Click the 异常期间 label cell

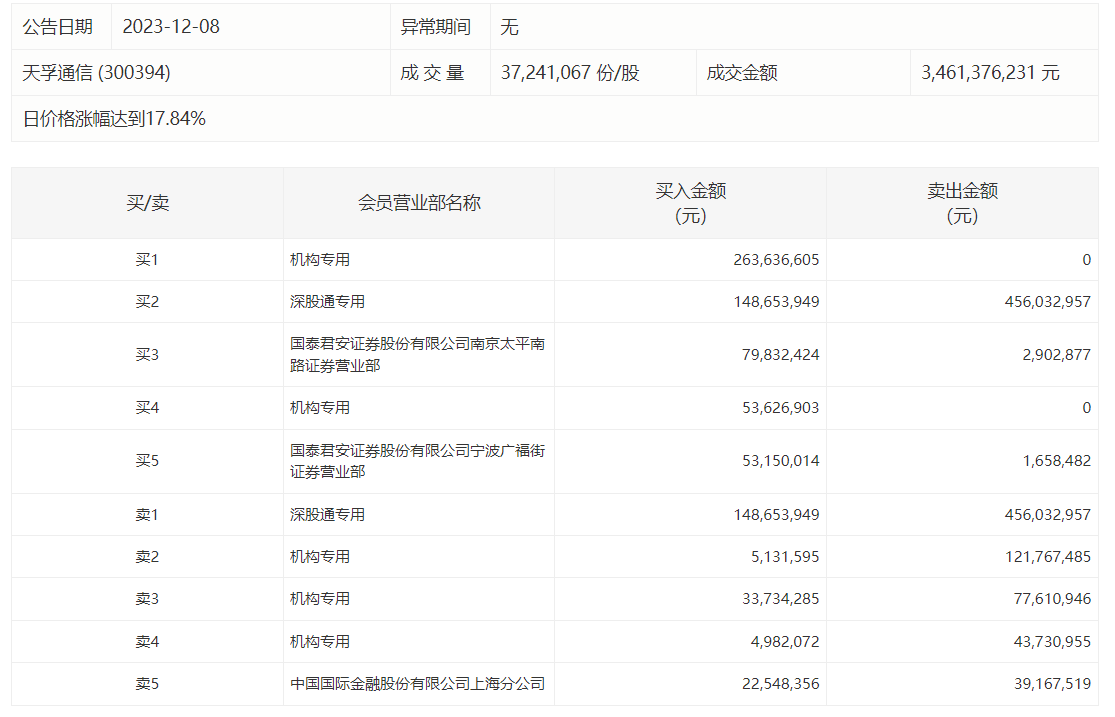435,27
